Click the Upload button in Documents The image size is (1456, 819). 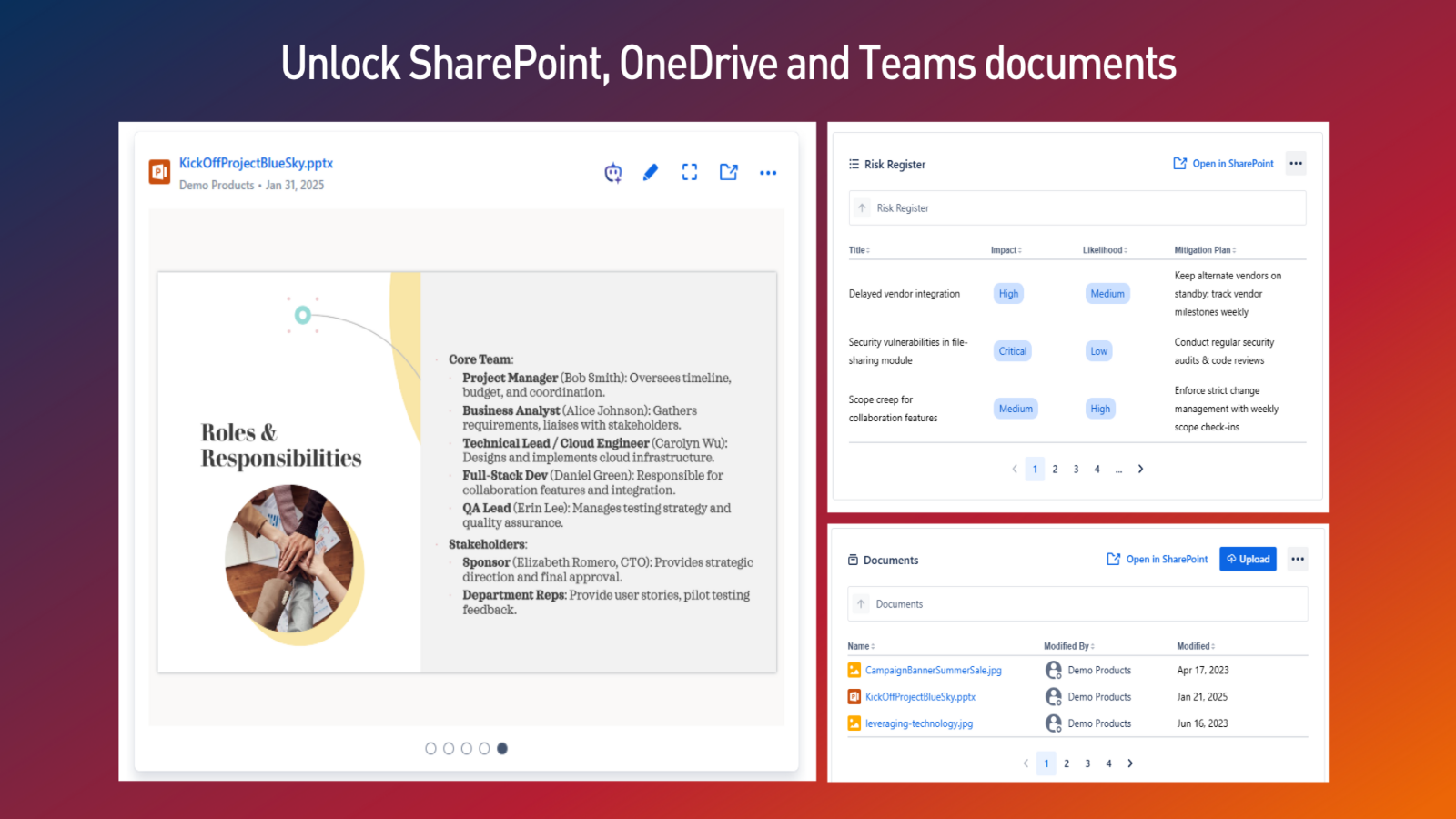click(x=1248, y=560)
